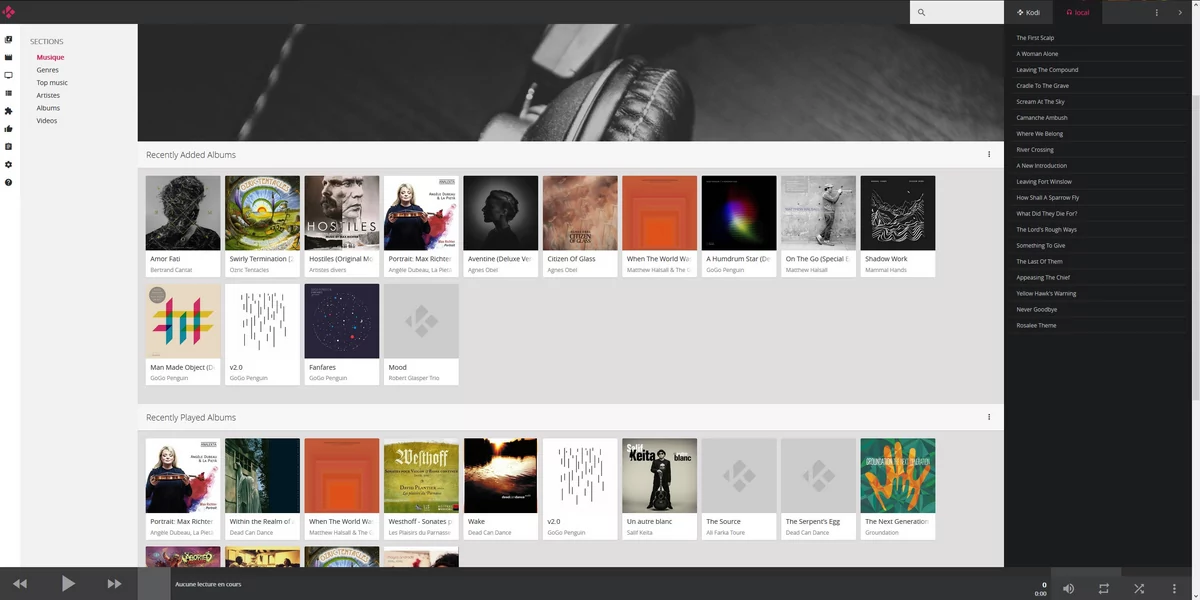The height and width of the screenshot is (600, 1200).
Task: Toggle shuffle mode in the player bar
Action: (1139, 589)
